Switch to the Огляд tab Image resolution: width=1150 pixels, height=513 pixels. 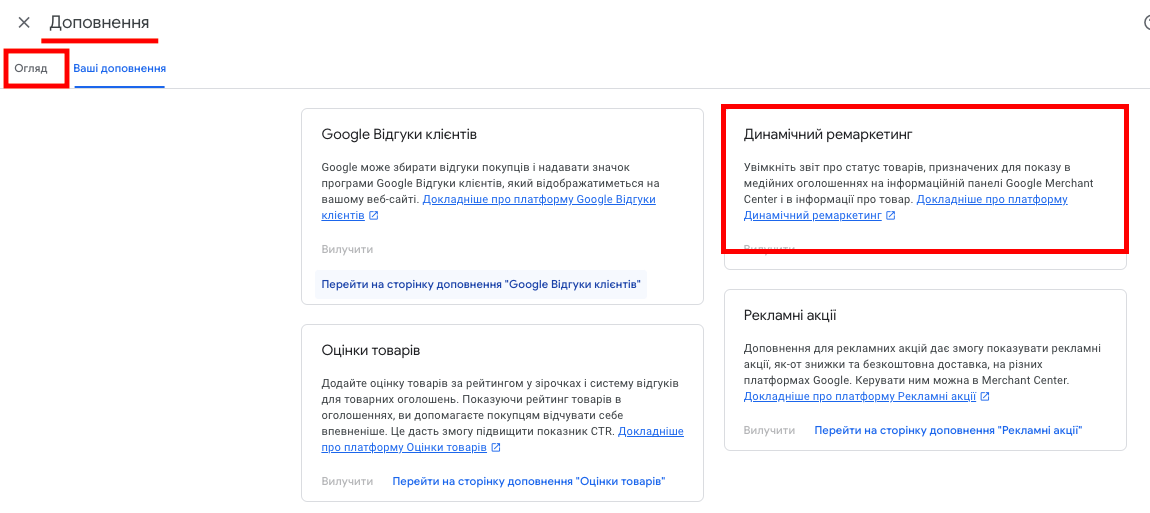(31, 68)
